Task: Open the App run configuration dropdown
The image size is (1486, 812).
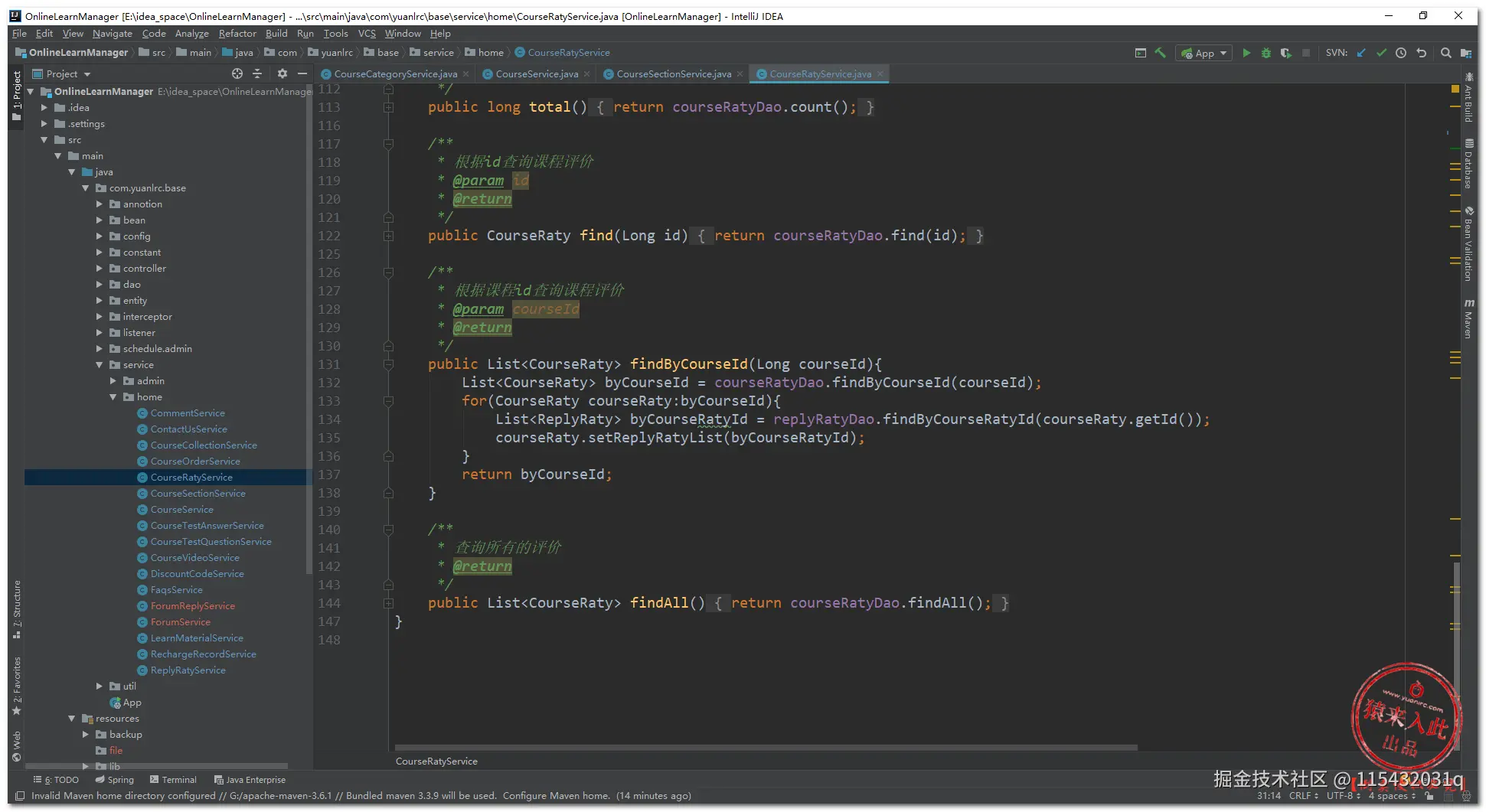Action: click(x=1205, y=53)
